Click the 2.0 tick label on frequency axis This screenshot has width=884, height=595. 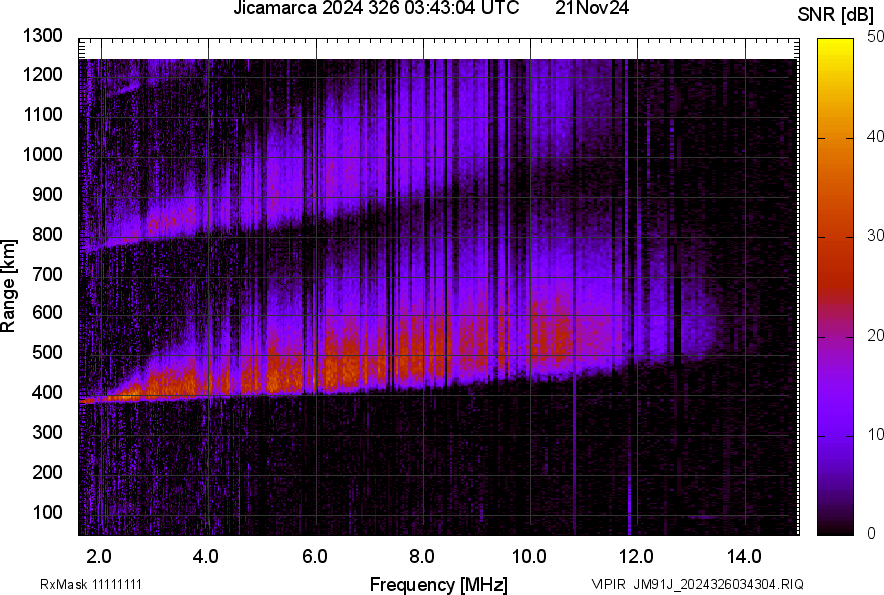tap(99, 556)
